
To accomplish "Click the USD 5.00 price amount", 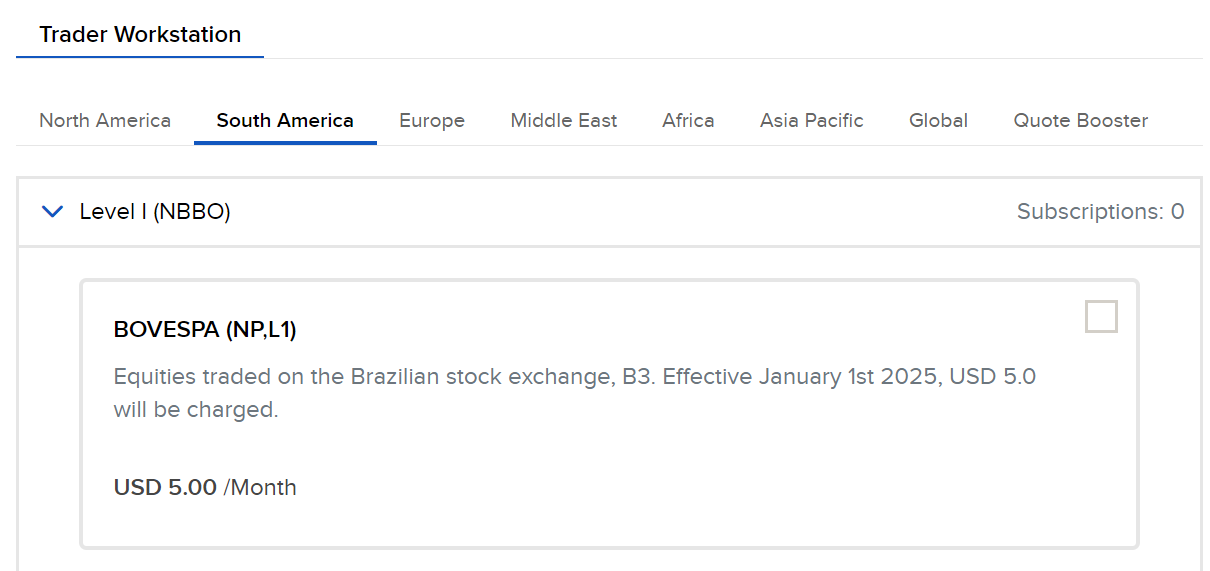I will point(165,488).
